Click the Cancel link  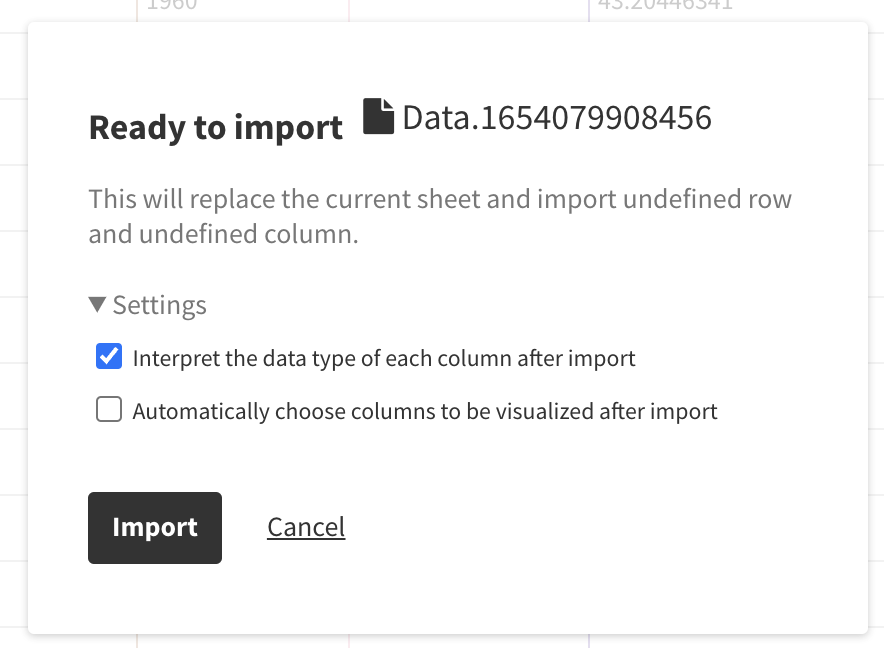click(x=305, y=527)
